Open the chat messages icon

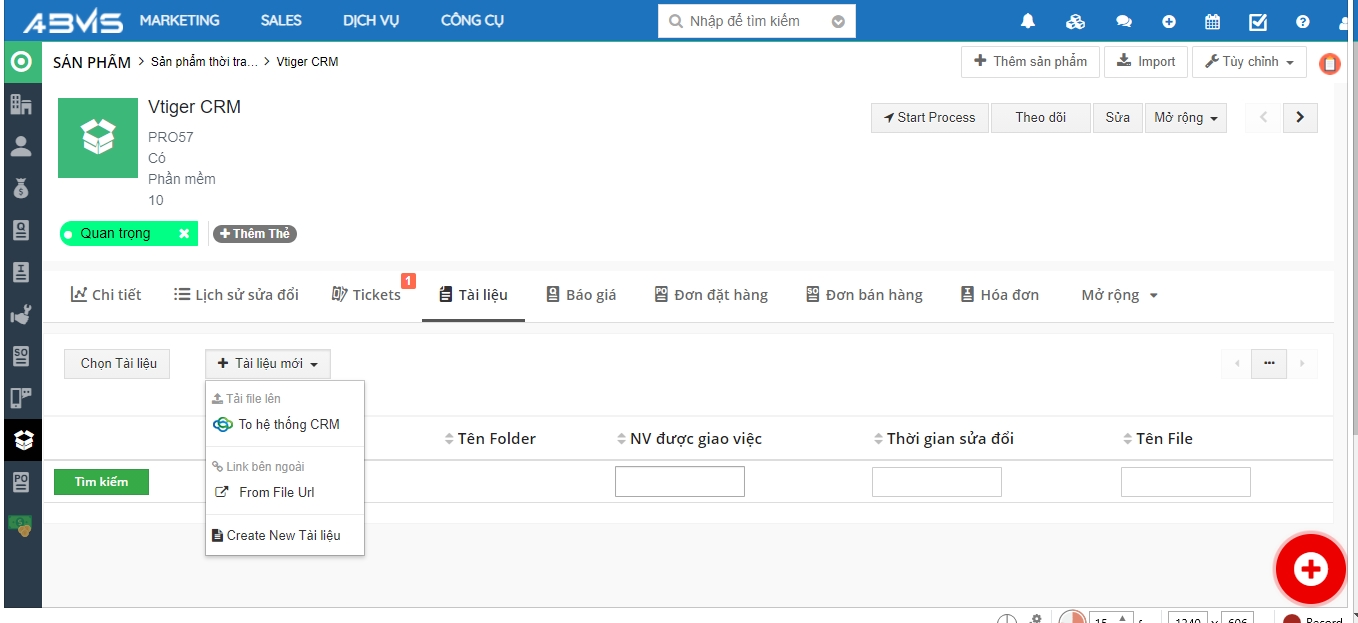1124,21
